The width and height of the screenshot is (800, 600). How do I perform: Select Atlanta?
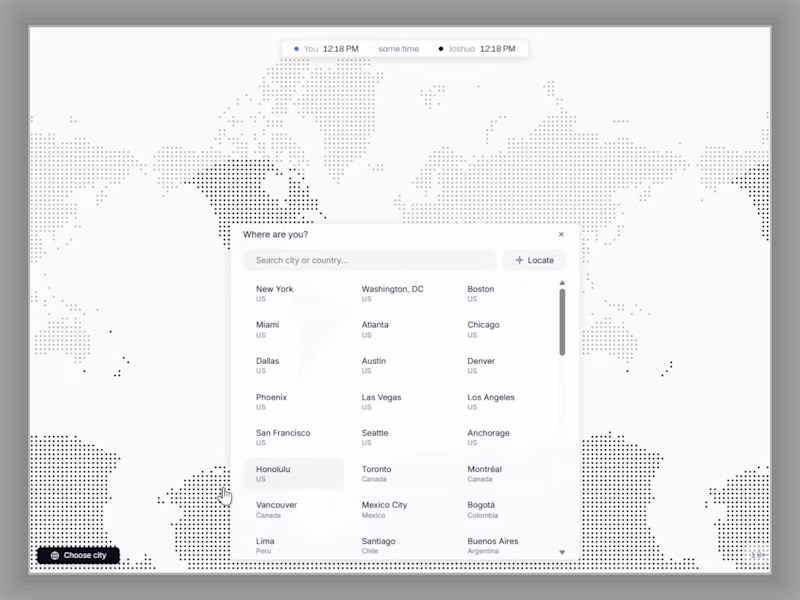click(x=399, y=329)
